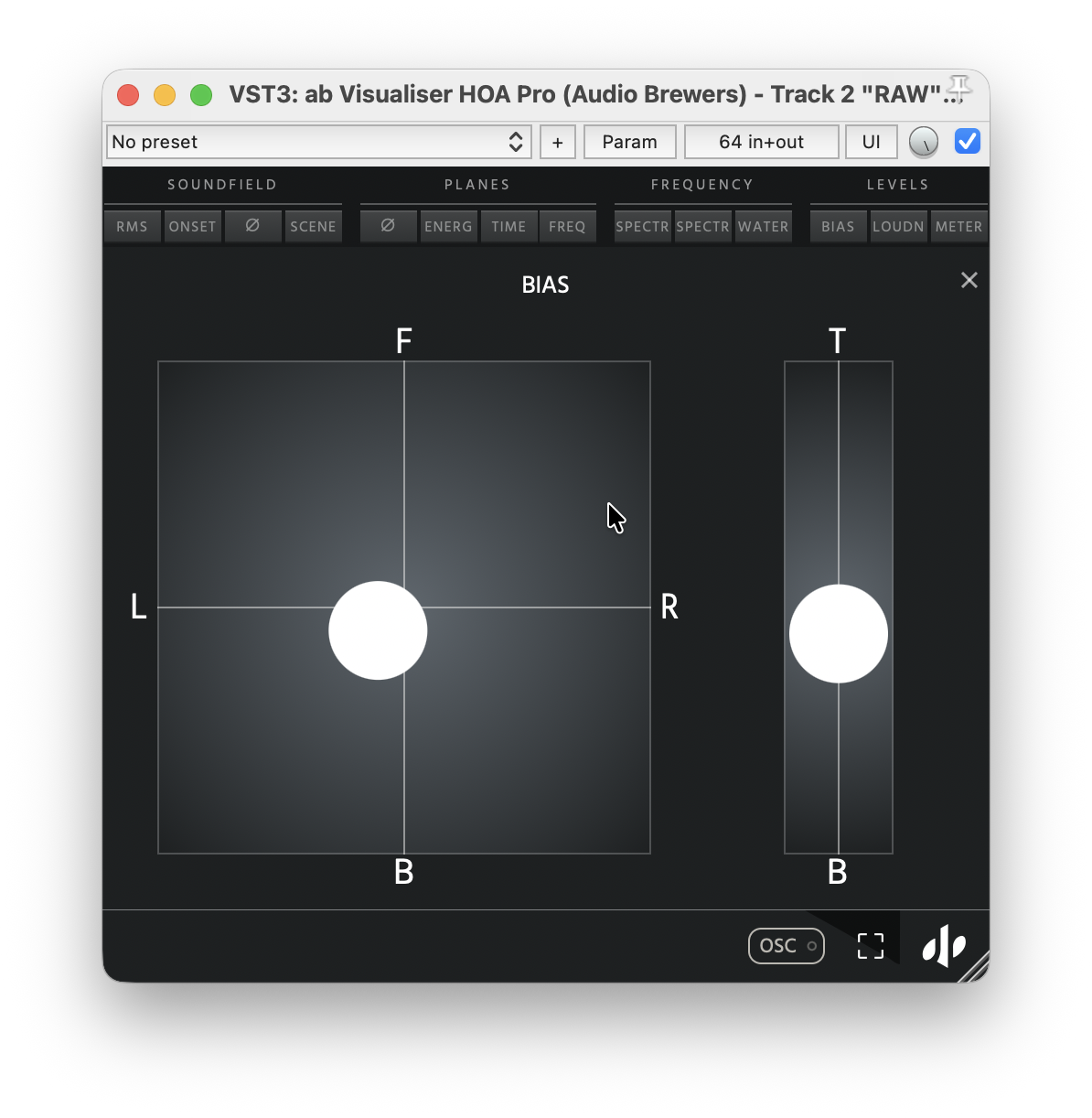Click the red close window button
Image resolution: width=1092 pixels, height=1118 pixels.
coord(128,95)
